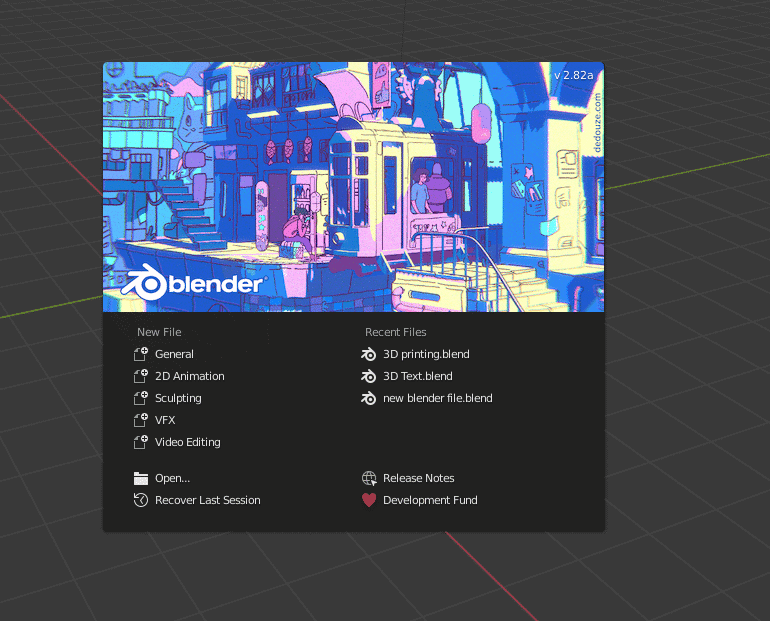Image resolution: width=770 pixels, height=621 pixels.
Task: Open the Release Notes link
Action: (418, 478)
